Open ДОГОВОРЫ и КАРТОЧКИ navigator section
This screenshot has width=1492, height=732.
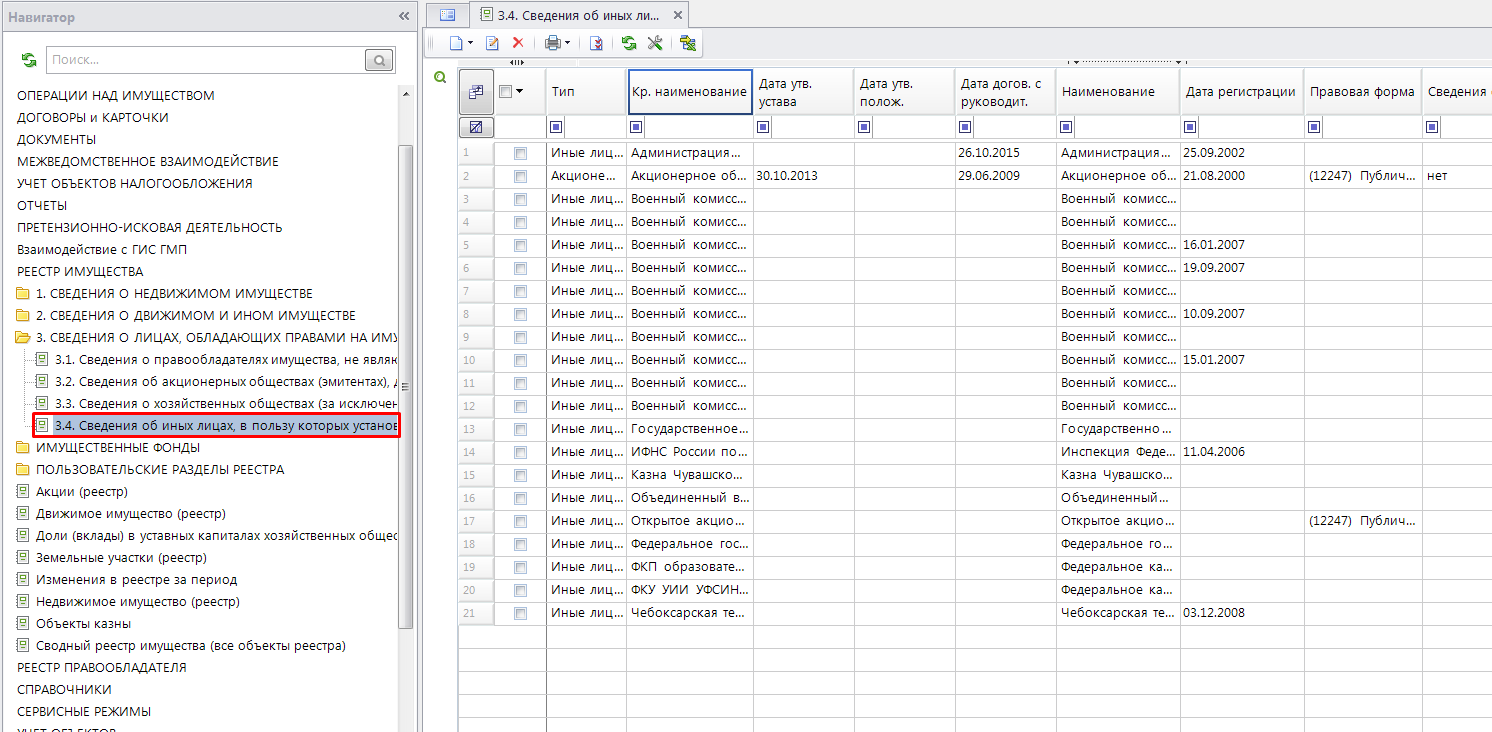click(93, 118)
